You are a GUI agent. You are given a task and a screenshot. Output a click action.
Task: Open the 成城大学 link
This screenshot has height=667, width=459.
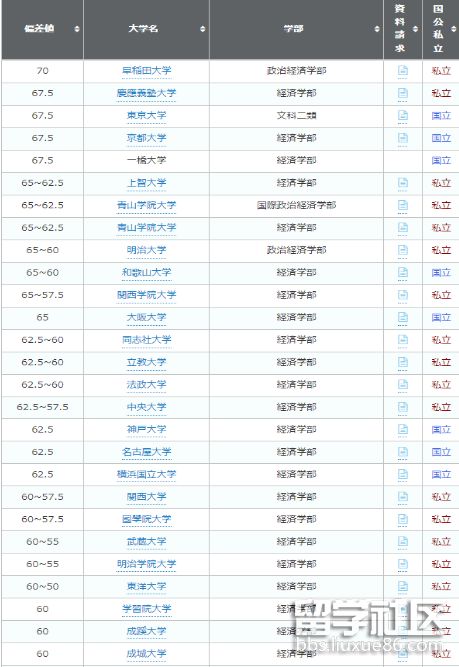pyautogui.click(x=146, y=654)
